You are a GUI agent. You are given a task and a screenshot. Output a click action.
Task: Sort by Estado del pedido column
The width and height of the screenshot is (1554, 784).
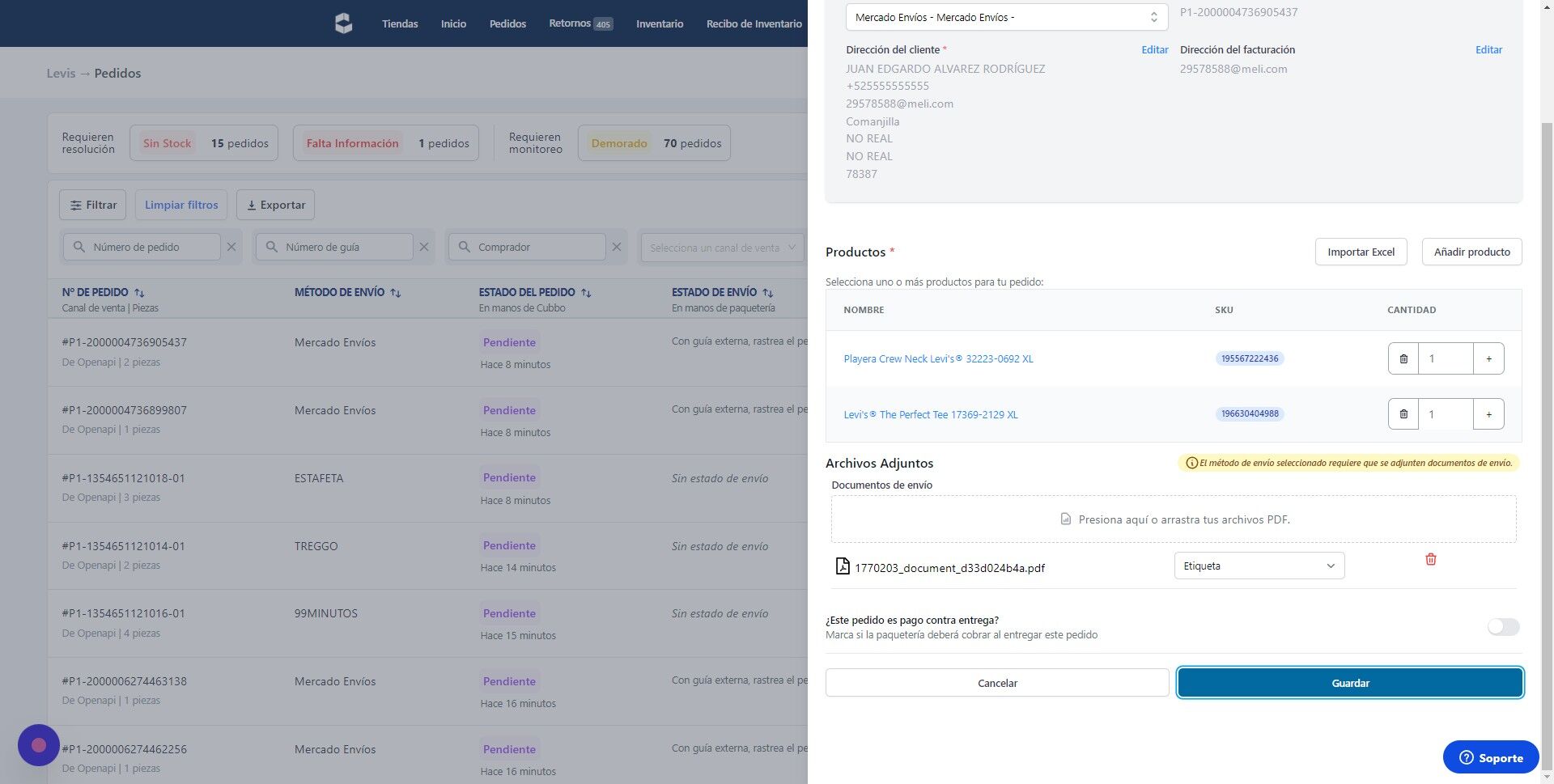[x=586, y=293]
